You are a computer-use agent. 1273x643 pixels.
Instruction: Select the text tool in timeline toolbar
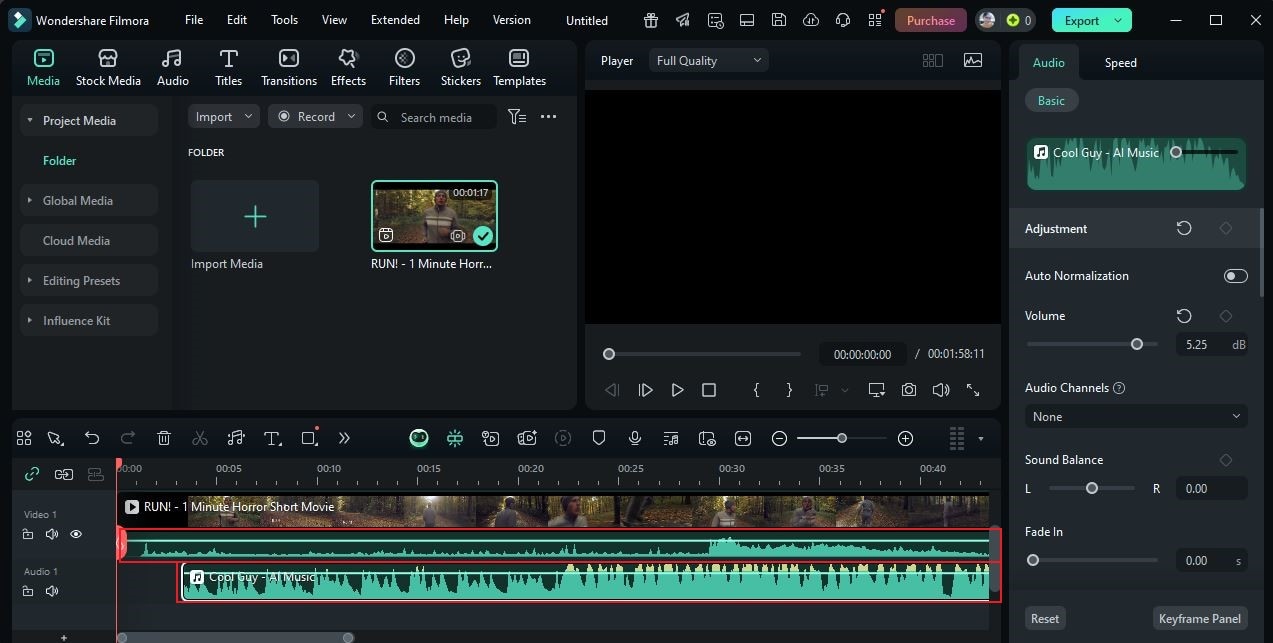pos(272,438)
